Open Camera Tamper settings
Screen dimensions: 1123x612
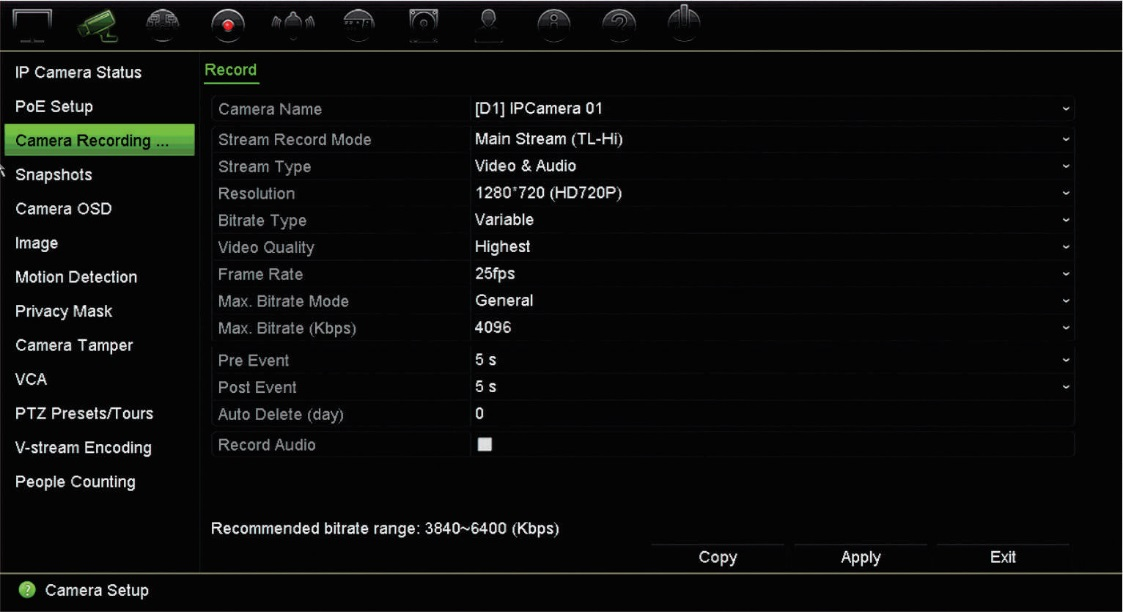tap(74, 345)
